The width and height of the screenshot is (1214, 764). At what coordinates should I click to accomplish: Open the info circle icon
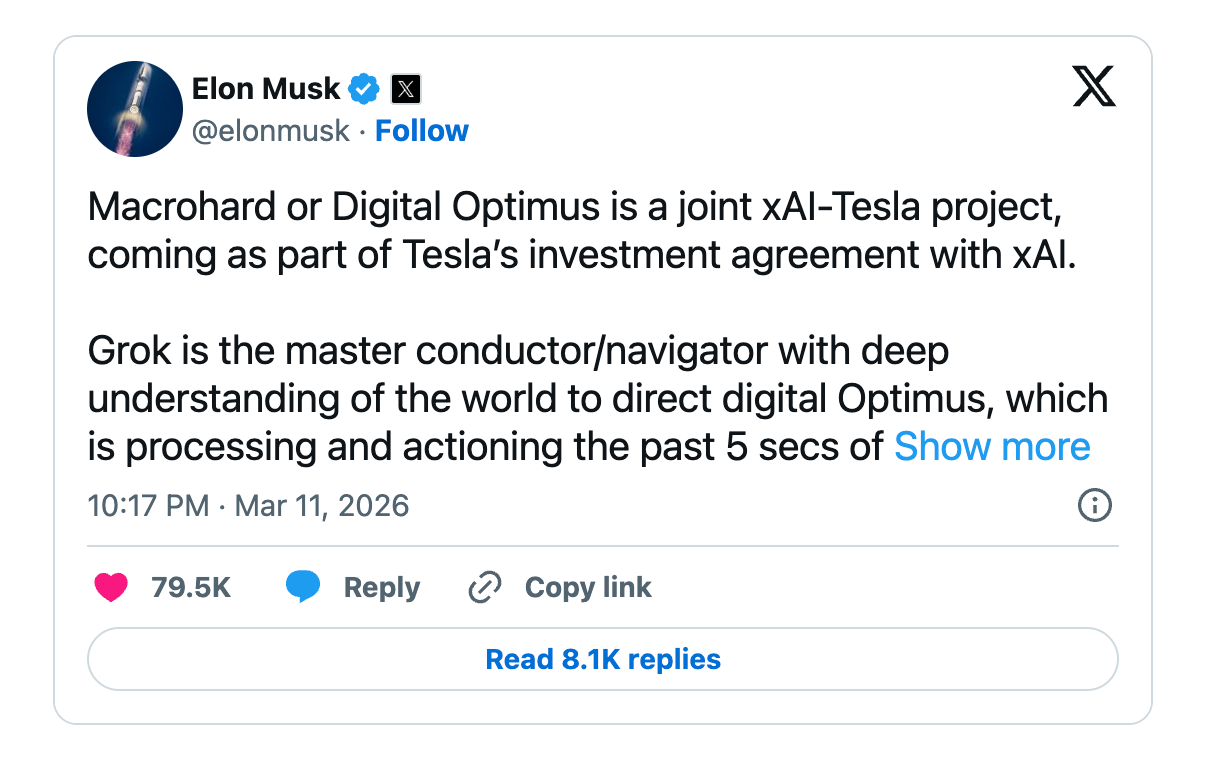click(x=1095, y=505)
